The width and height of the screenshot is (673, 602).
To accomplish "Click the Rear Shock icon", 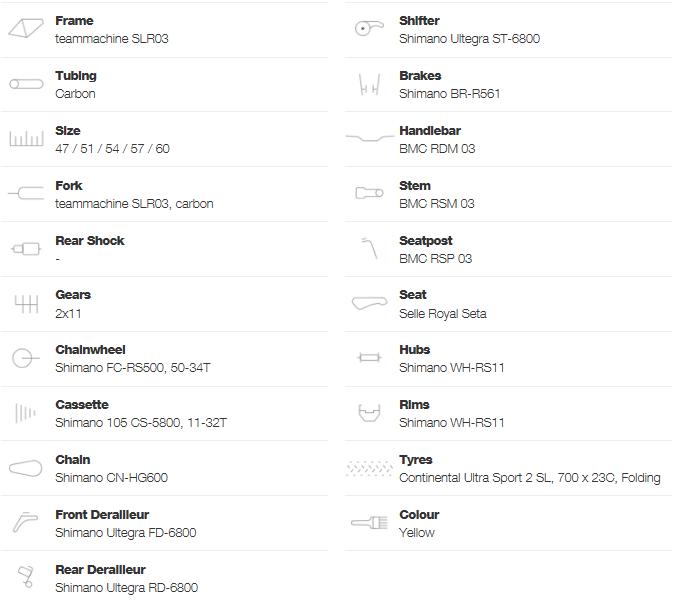I will 26,248.
